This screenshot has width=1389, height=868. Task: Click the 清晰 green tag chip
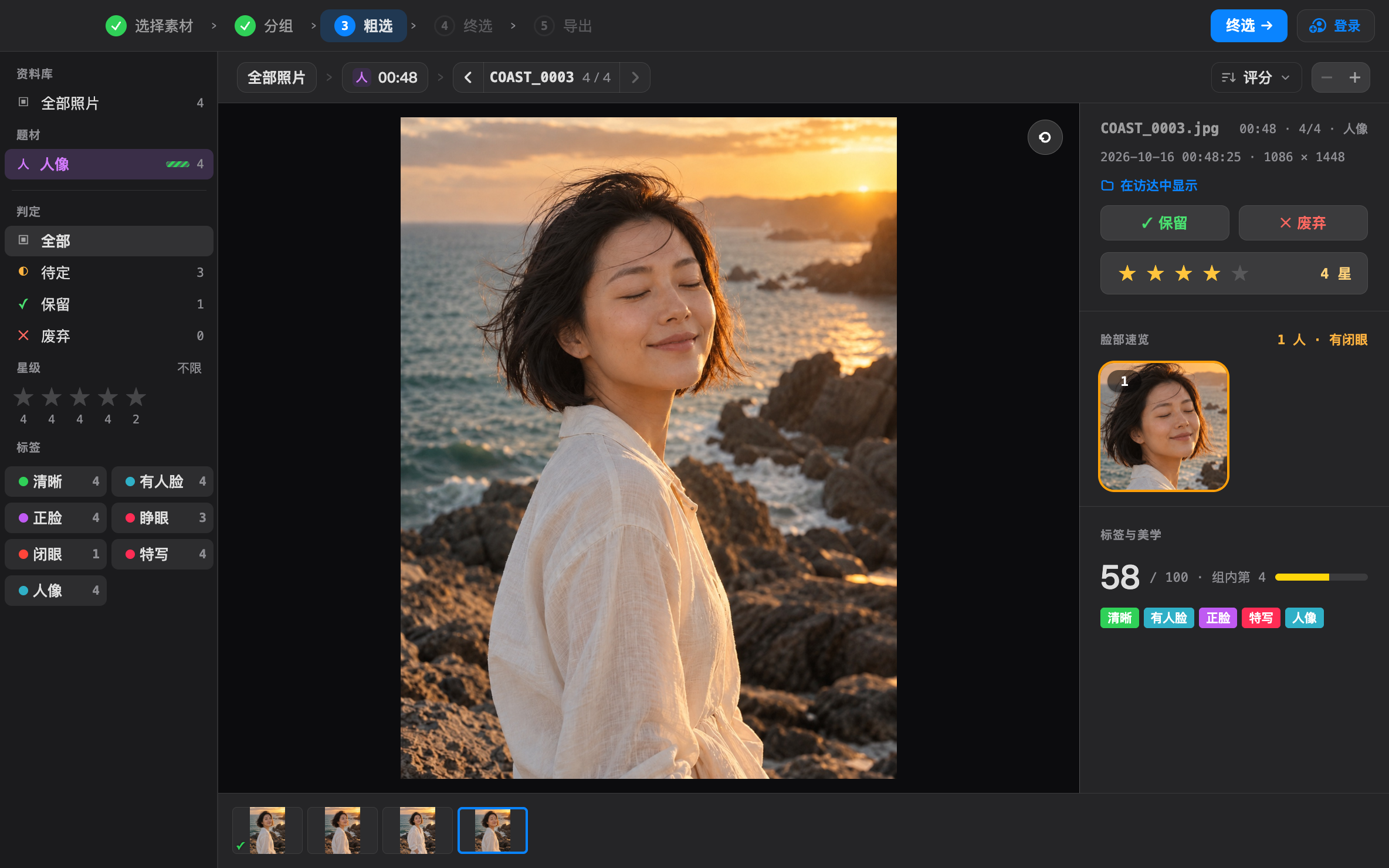(1119, 618)
